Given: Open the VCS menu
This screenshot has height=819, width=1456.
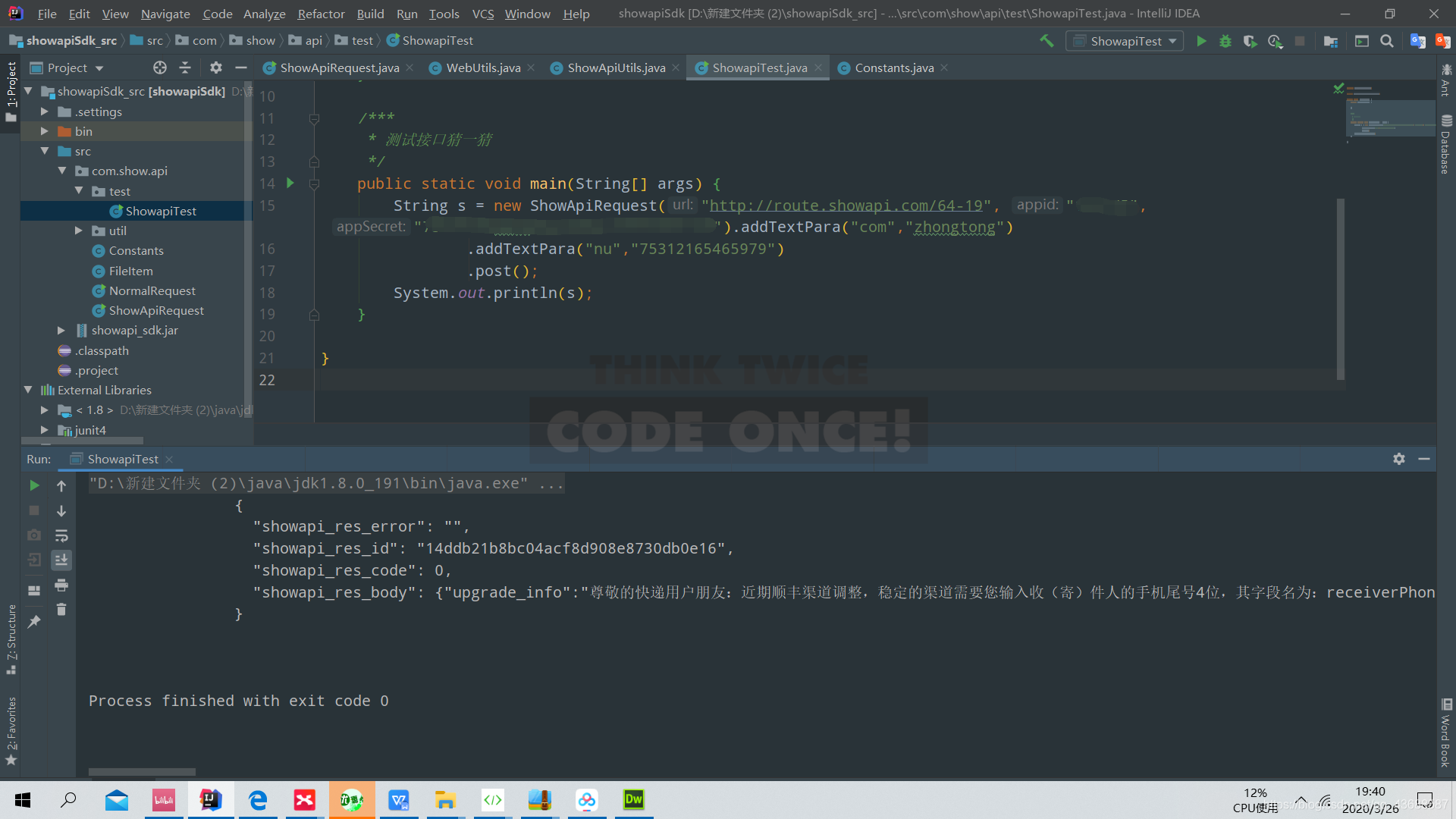Looking at the screenshot, I should [482, 14].
